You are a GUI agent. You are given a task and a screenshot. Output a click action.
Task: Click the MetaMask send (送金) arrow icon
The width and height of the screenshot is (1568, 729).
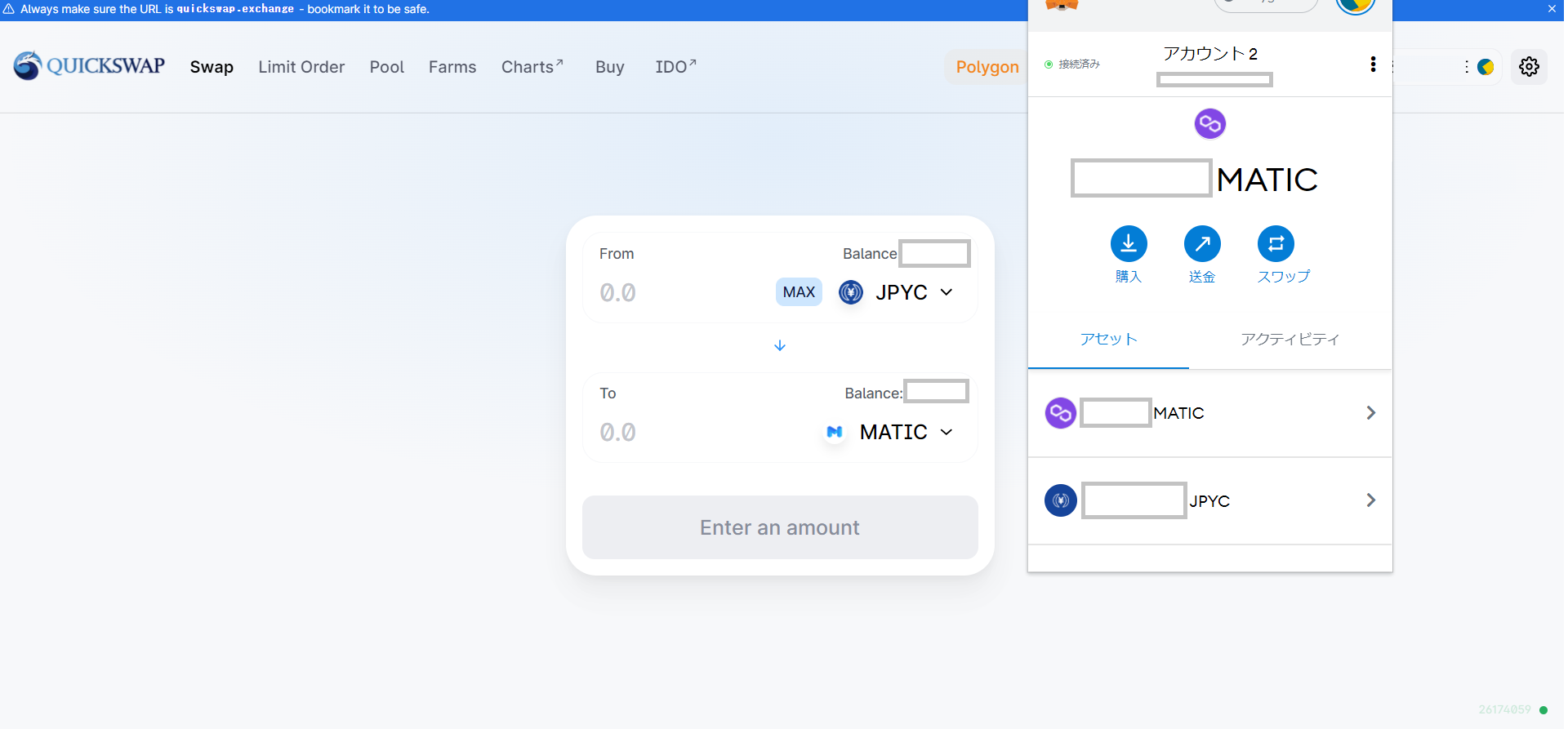[1202, 243]
